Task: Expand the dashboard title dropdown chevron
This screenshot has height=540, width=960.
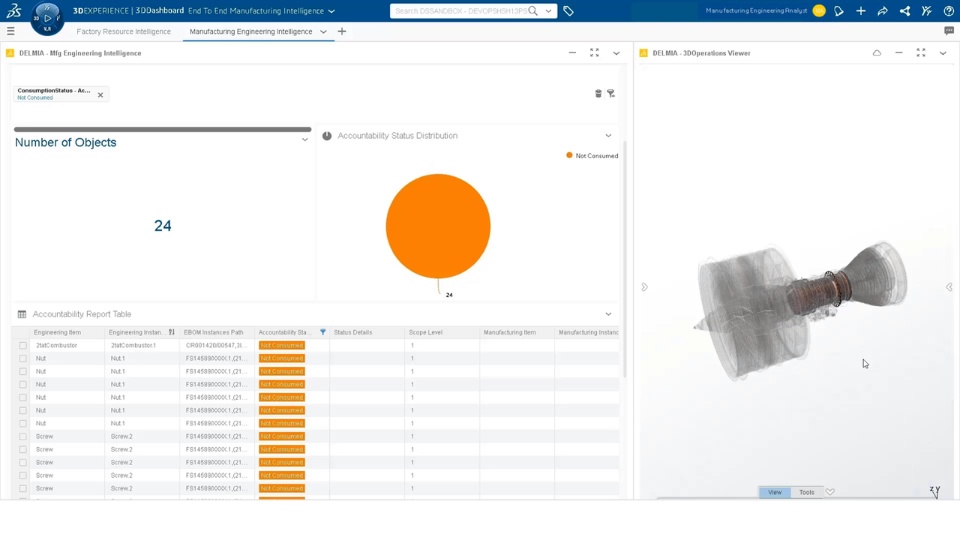Action: [x=331, y=11]
